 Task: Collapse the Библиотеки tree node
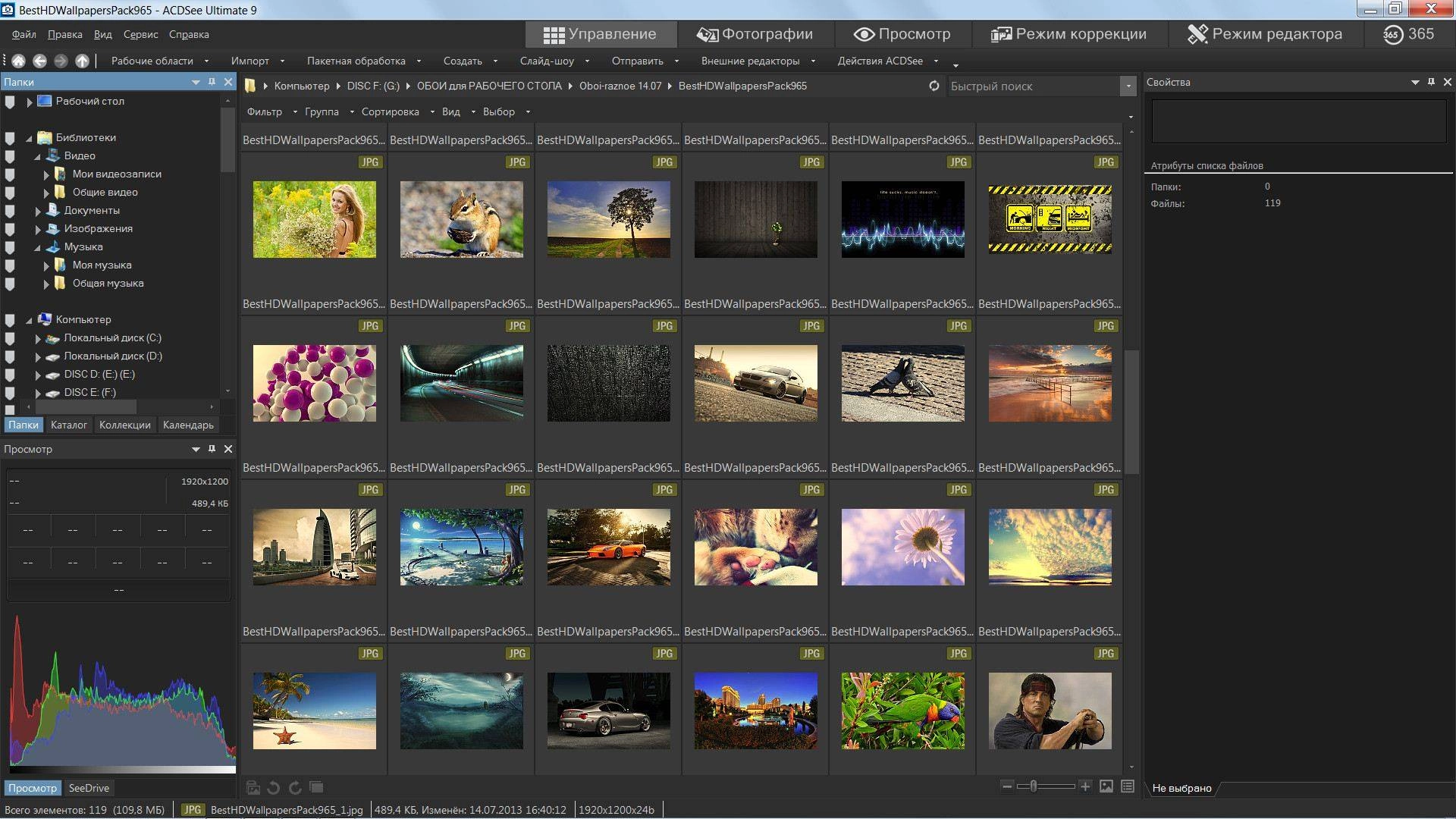[30, 138]
